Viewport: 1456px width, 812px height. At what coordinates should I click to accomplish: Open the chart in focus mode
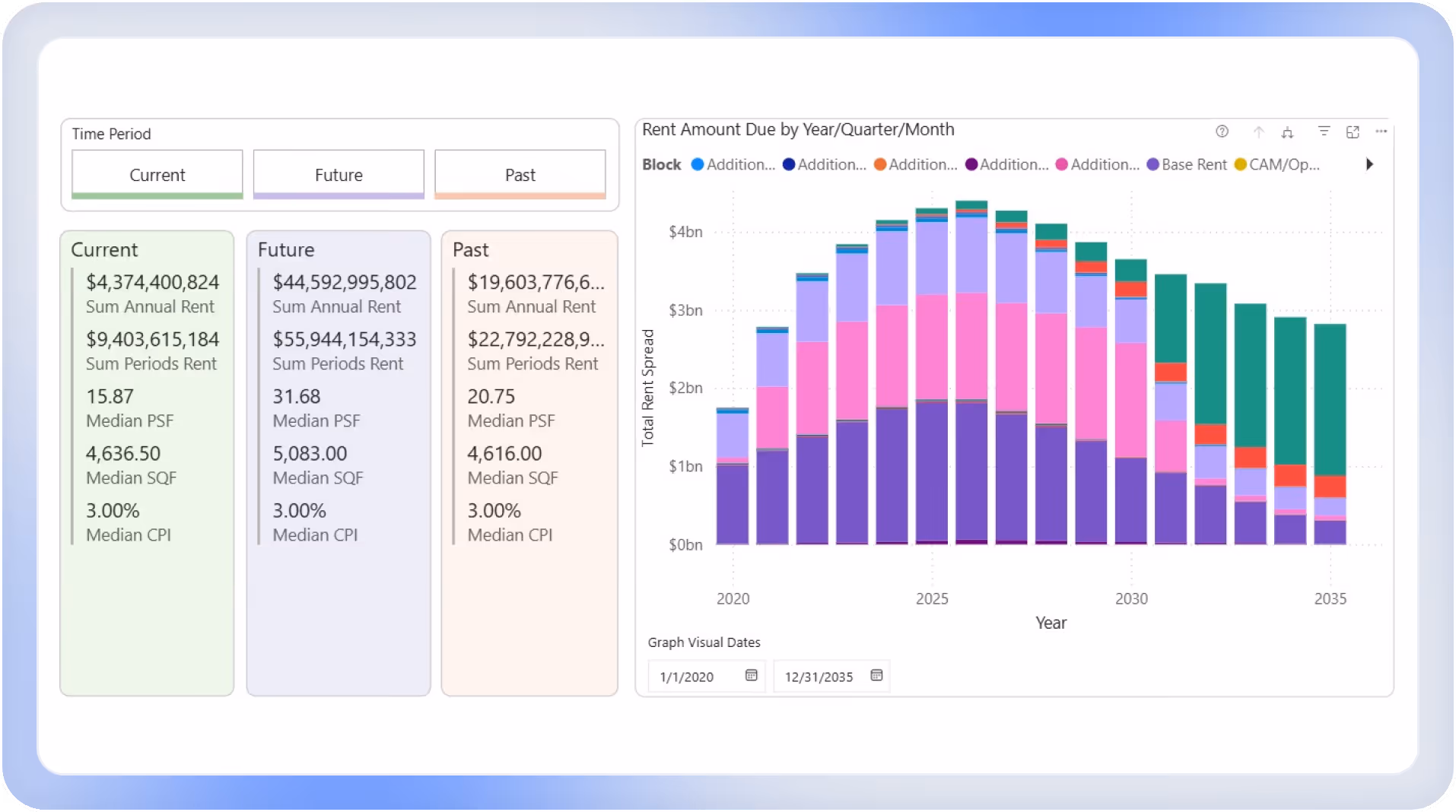point(1353,131)
